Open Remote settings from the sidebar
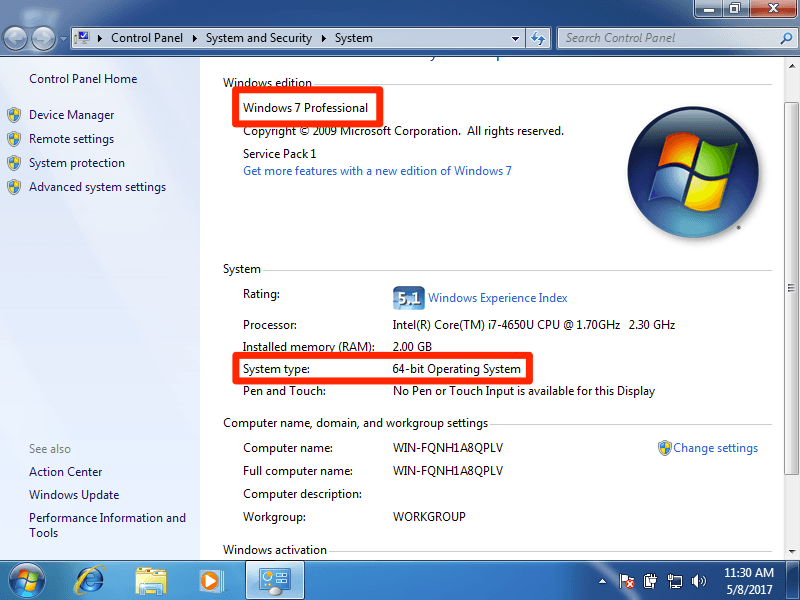800x600 pixels. tap(73, 138)
